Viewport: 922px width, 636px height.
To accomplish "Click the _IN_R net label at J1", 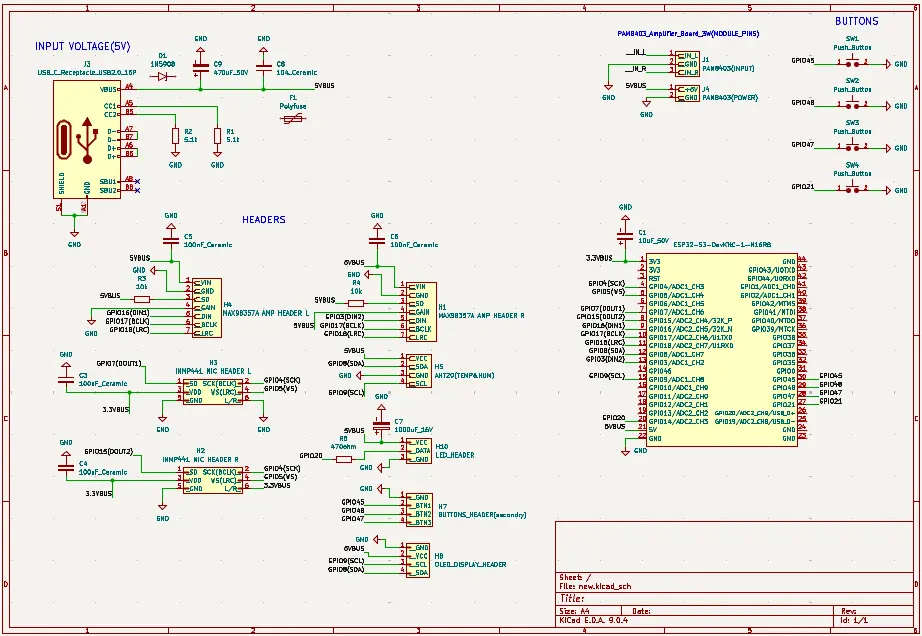I will pos(637,69).
